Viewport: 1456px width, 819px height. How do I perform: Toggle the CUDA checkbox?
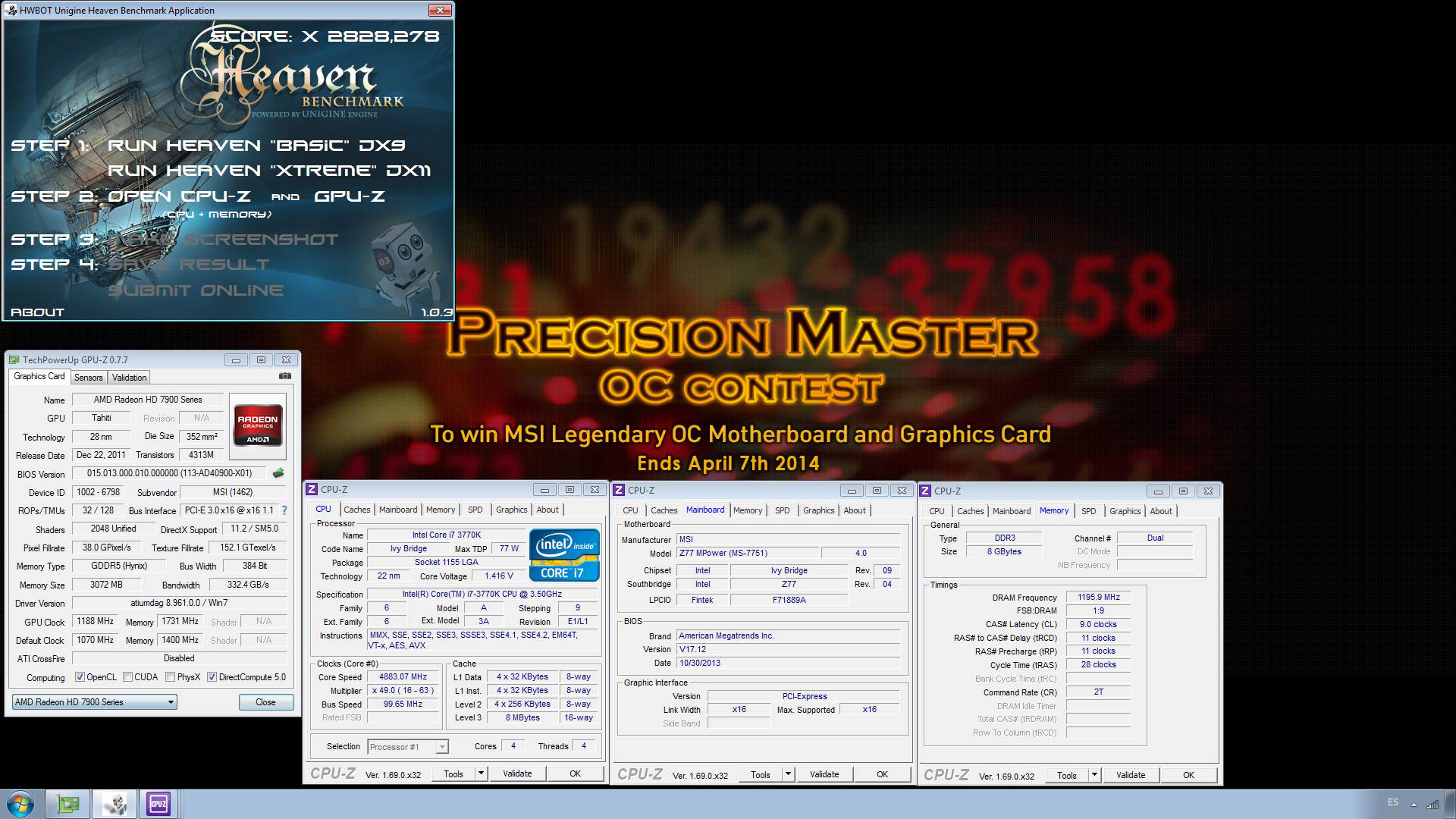tap(127, 677)
